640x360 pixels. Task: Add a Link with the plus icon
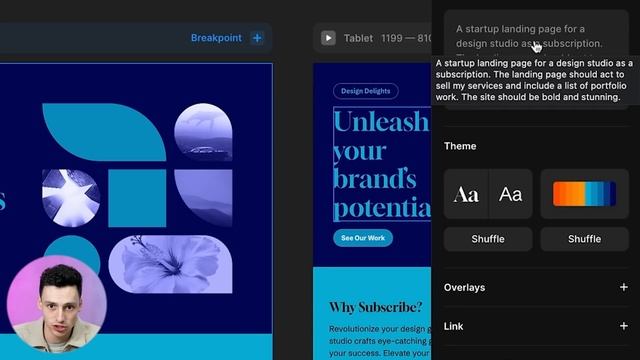[623, 326]
